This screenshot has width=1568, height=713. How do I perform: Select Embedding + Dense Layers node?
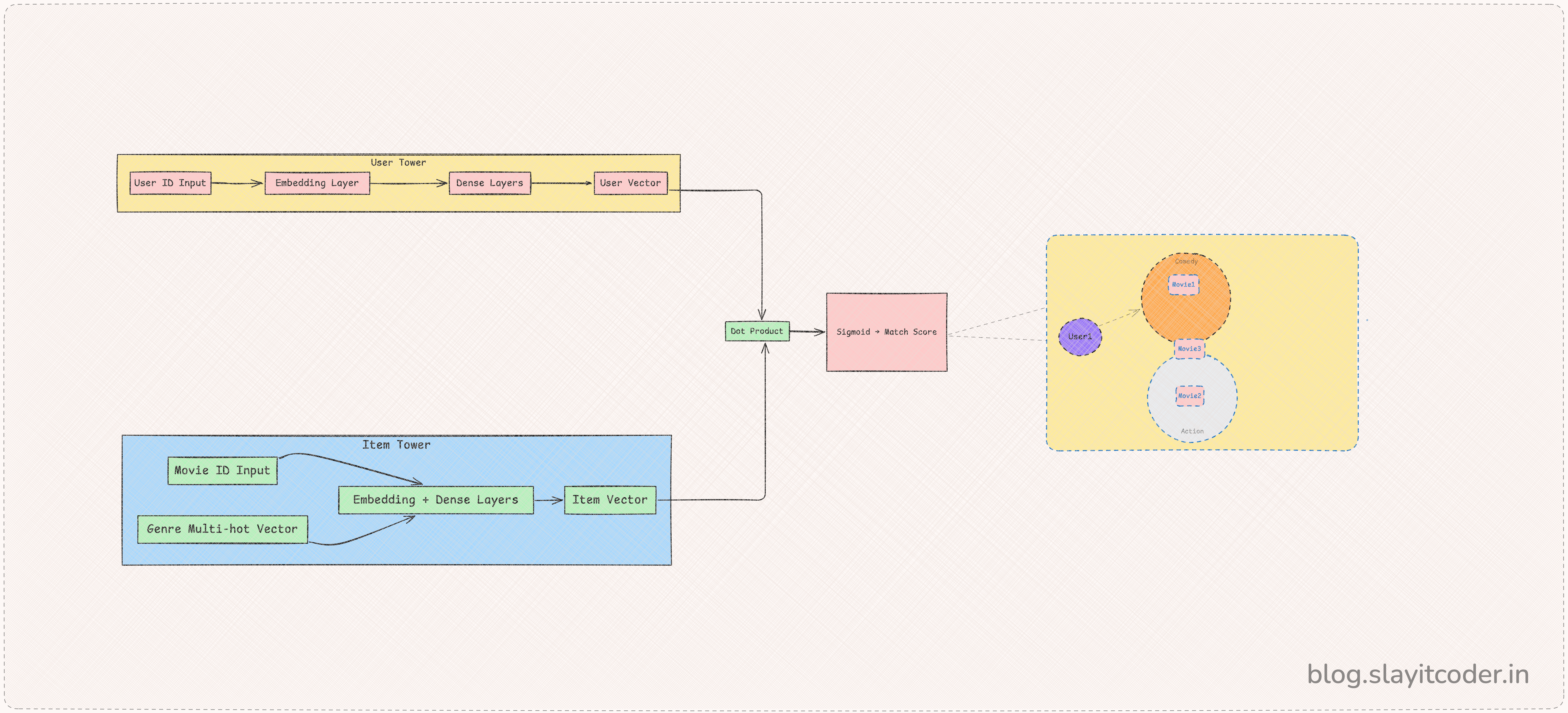pos(436,500)
